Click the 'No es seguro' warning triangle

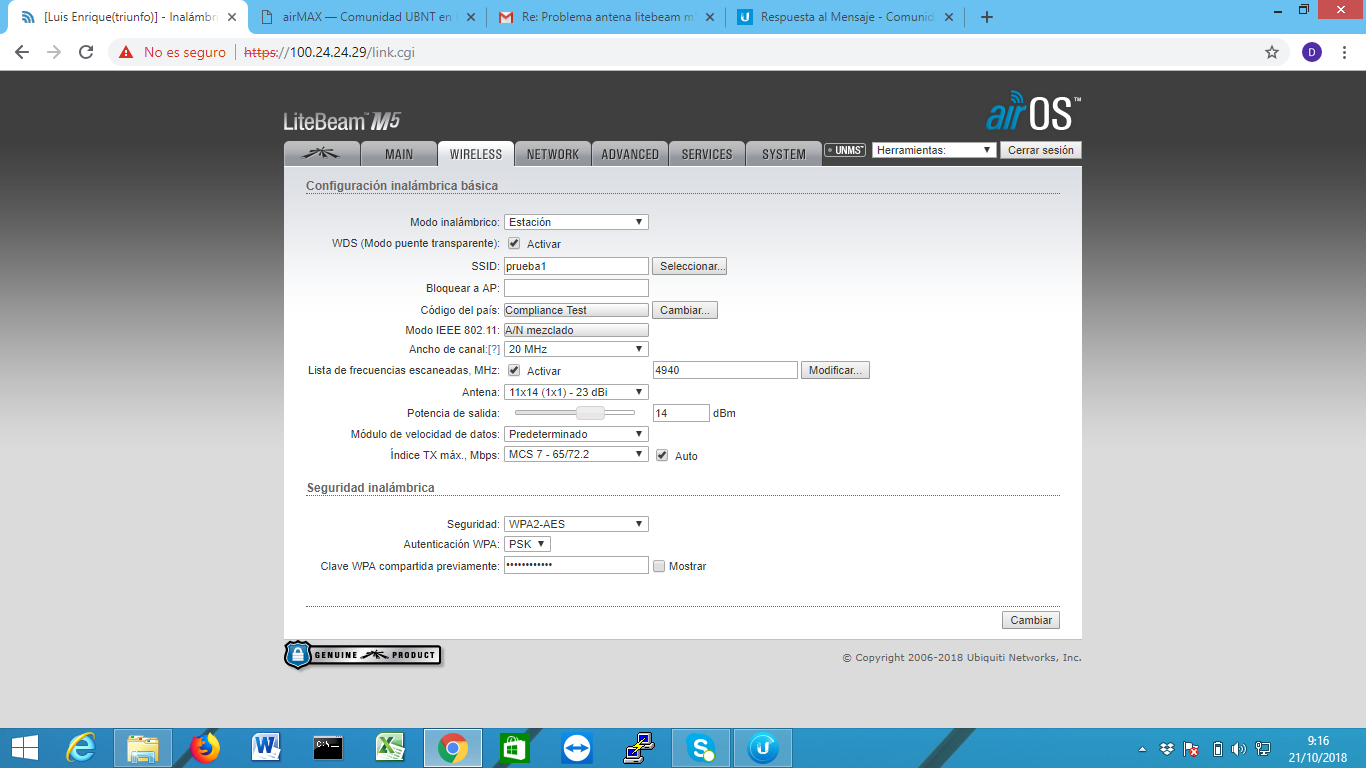click(126, 52)
